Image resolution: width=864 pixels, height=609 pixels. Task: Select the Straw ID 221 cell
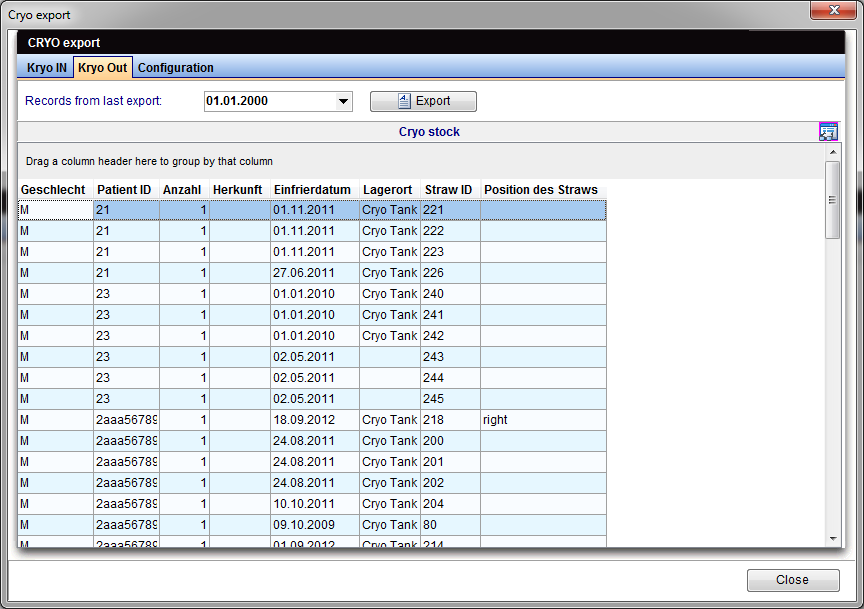(450, 210)
